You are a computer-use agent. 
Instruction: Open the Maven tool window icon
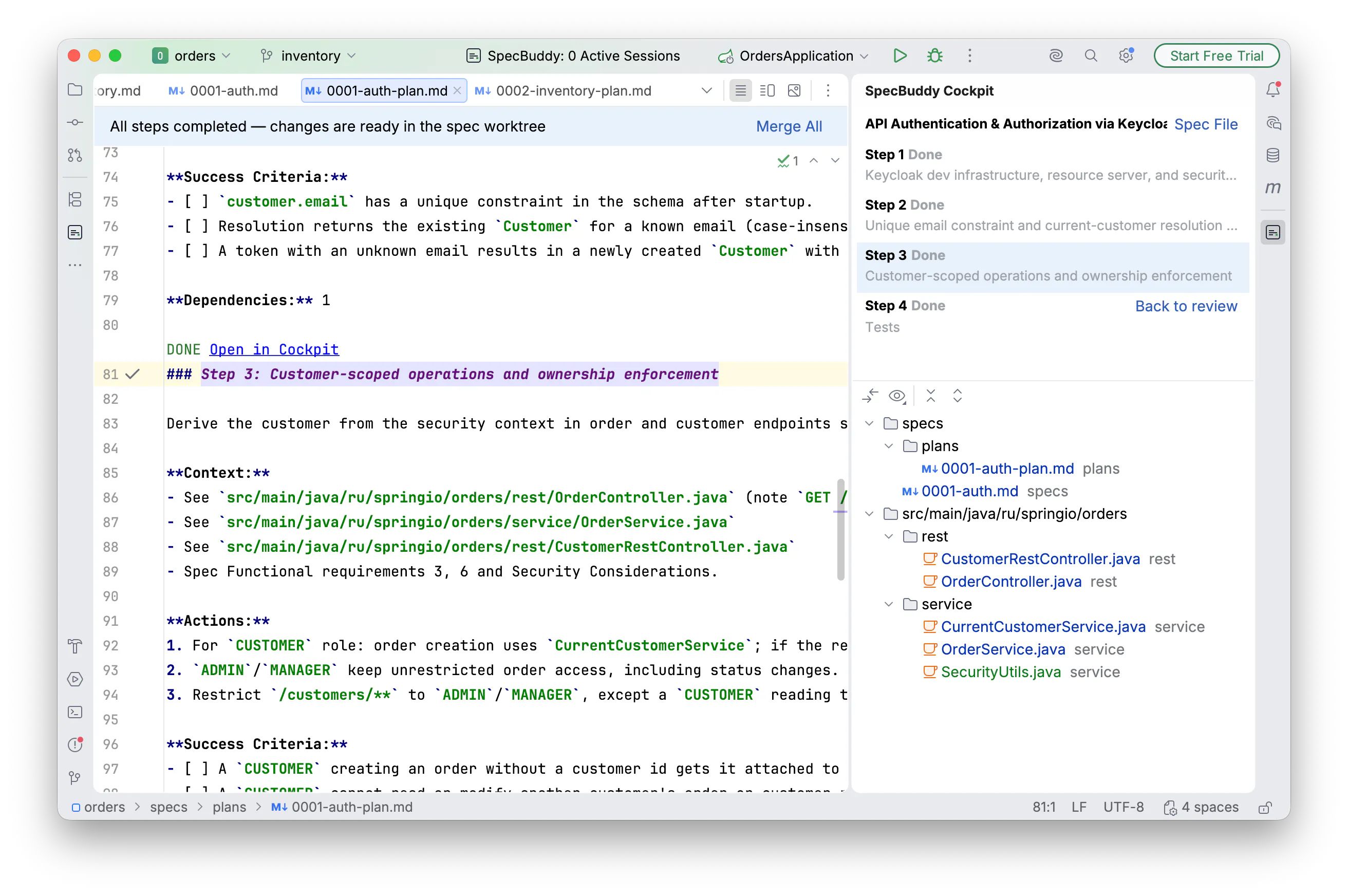tap(1272, 188)
